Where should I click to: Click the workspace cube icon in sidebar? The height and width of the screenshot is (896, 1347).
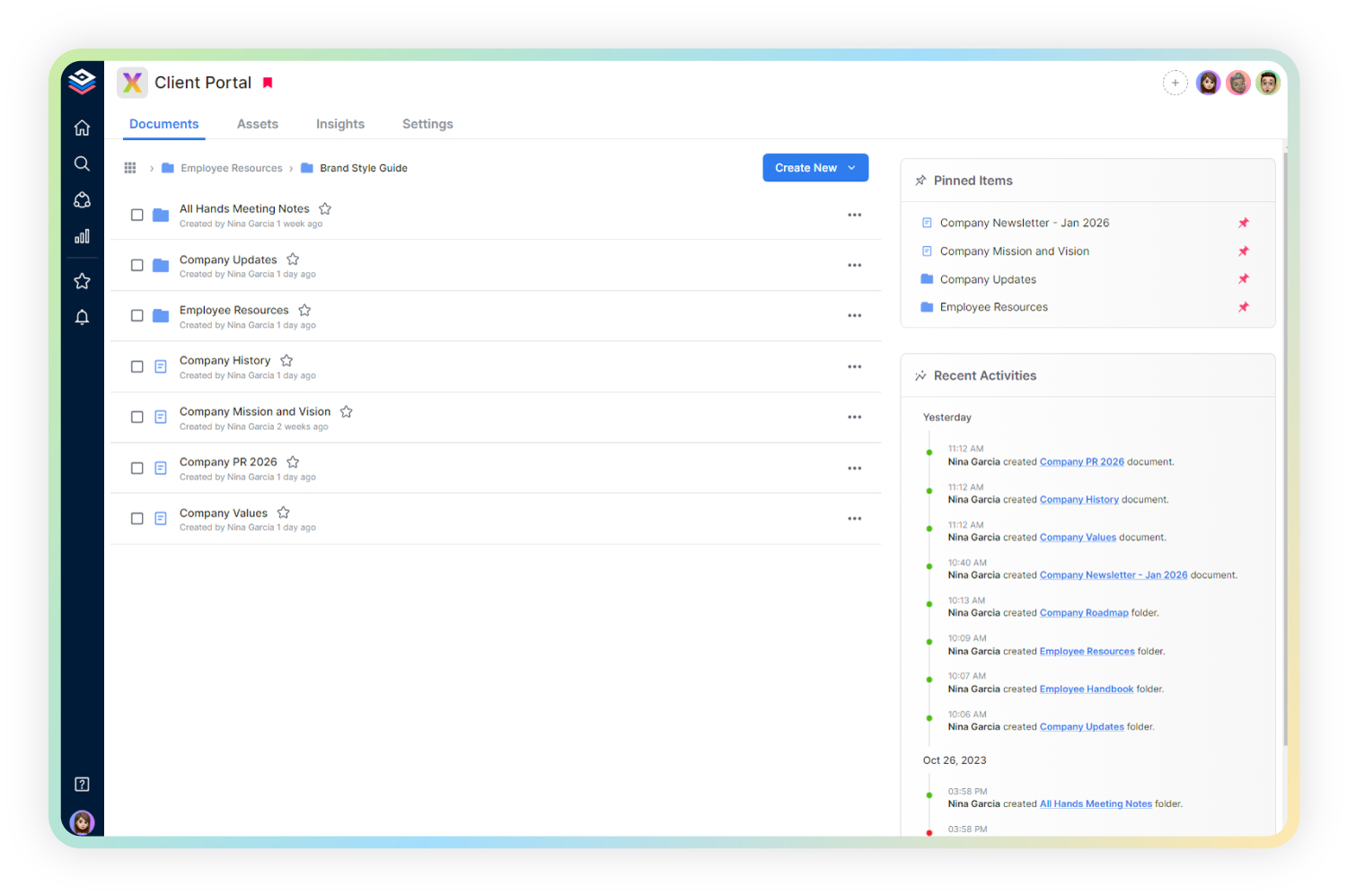pyautogui.click(x=82, y=199)
